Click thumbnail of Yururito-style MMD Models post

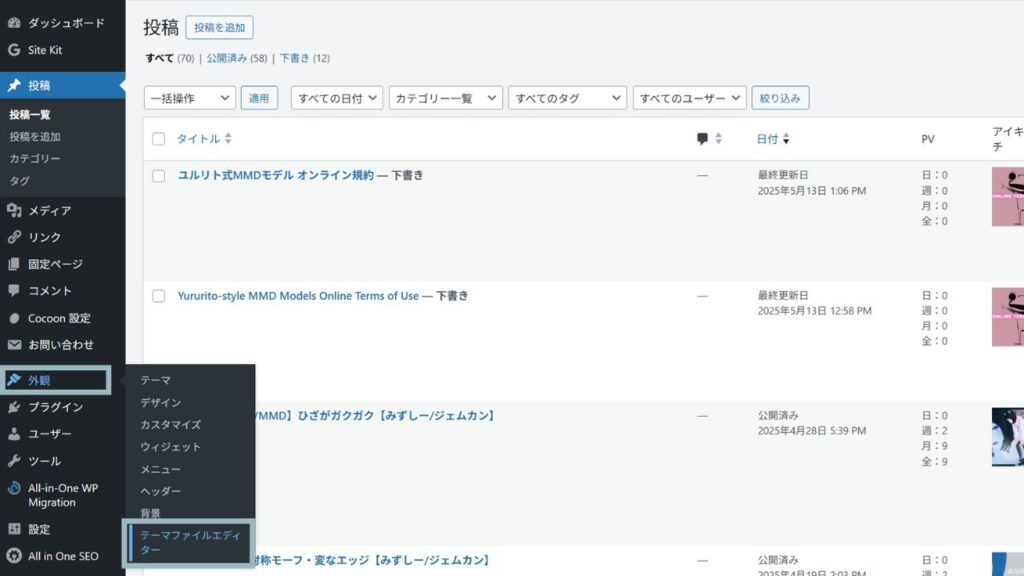[1008, 317]
